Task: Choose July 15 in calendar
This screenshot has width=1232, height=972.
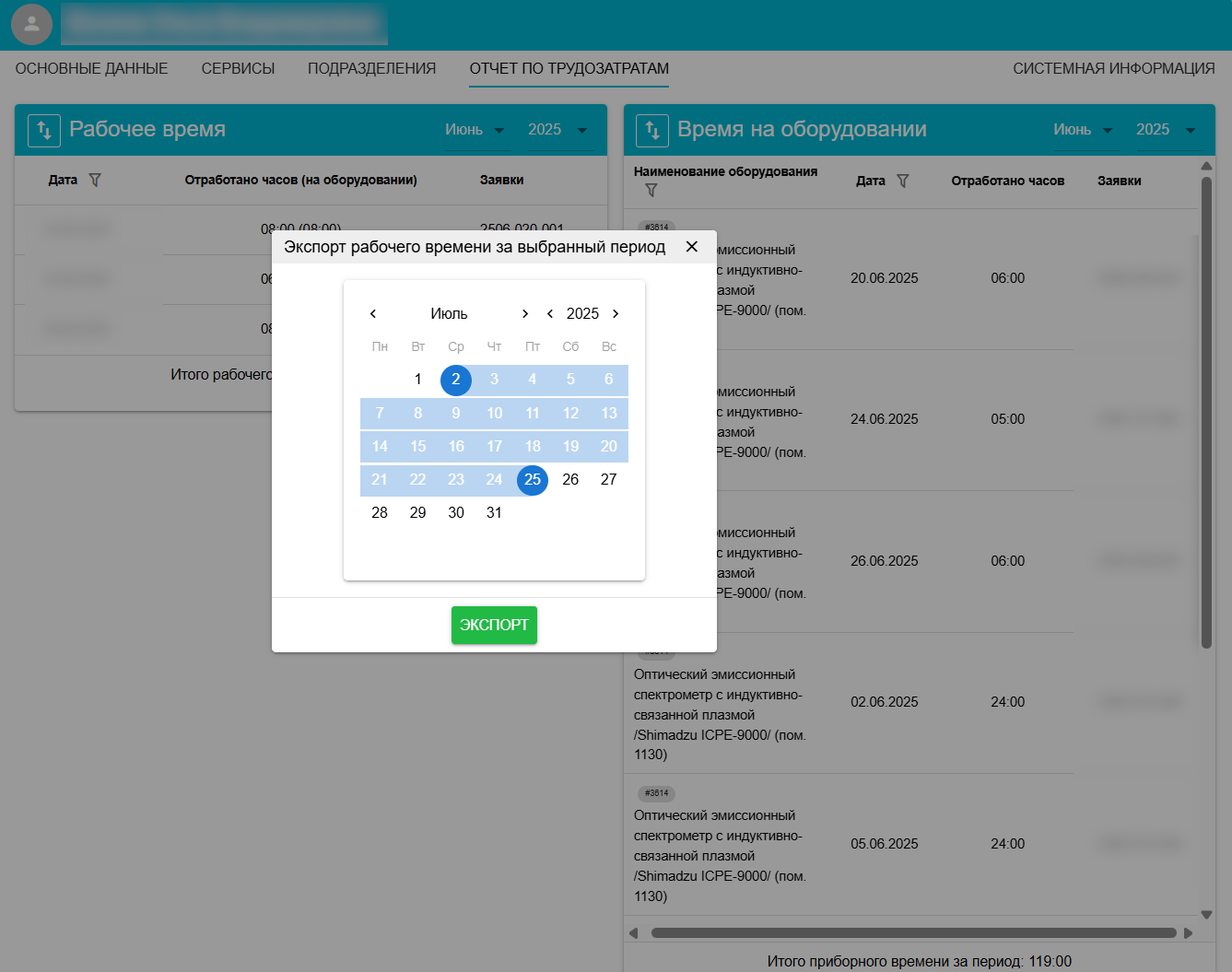Action: [417, 447]
